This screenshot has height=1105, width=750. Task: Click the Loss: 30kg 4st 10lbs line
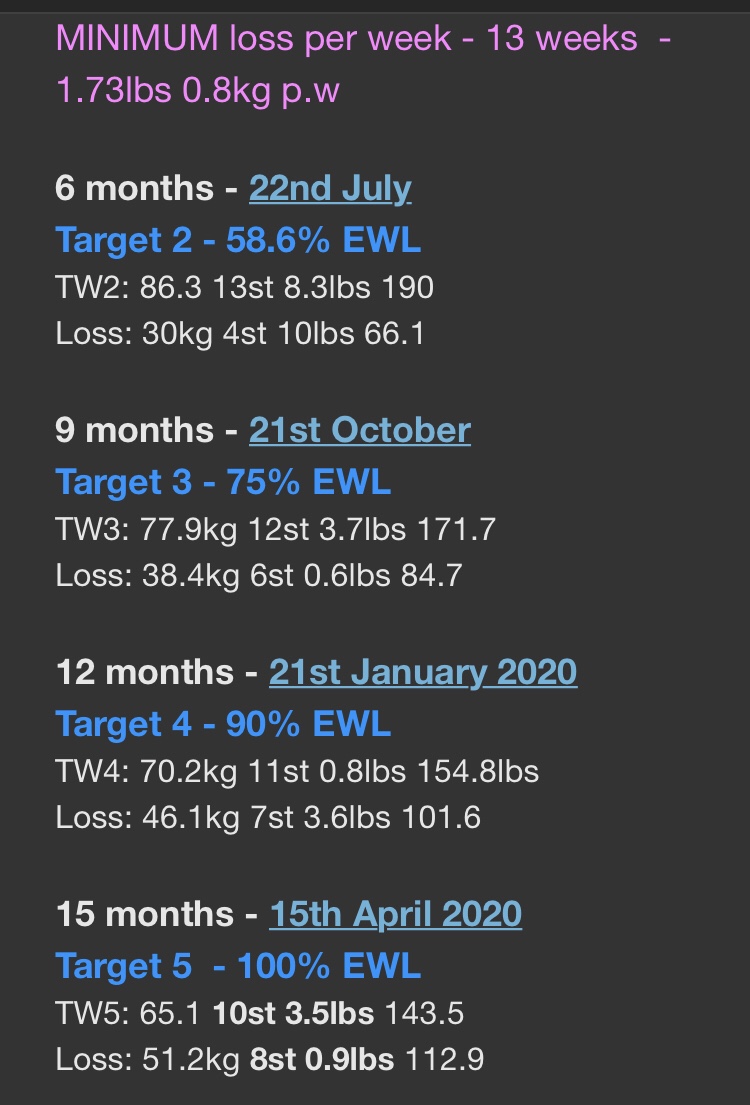(240, 334)
